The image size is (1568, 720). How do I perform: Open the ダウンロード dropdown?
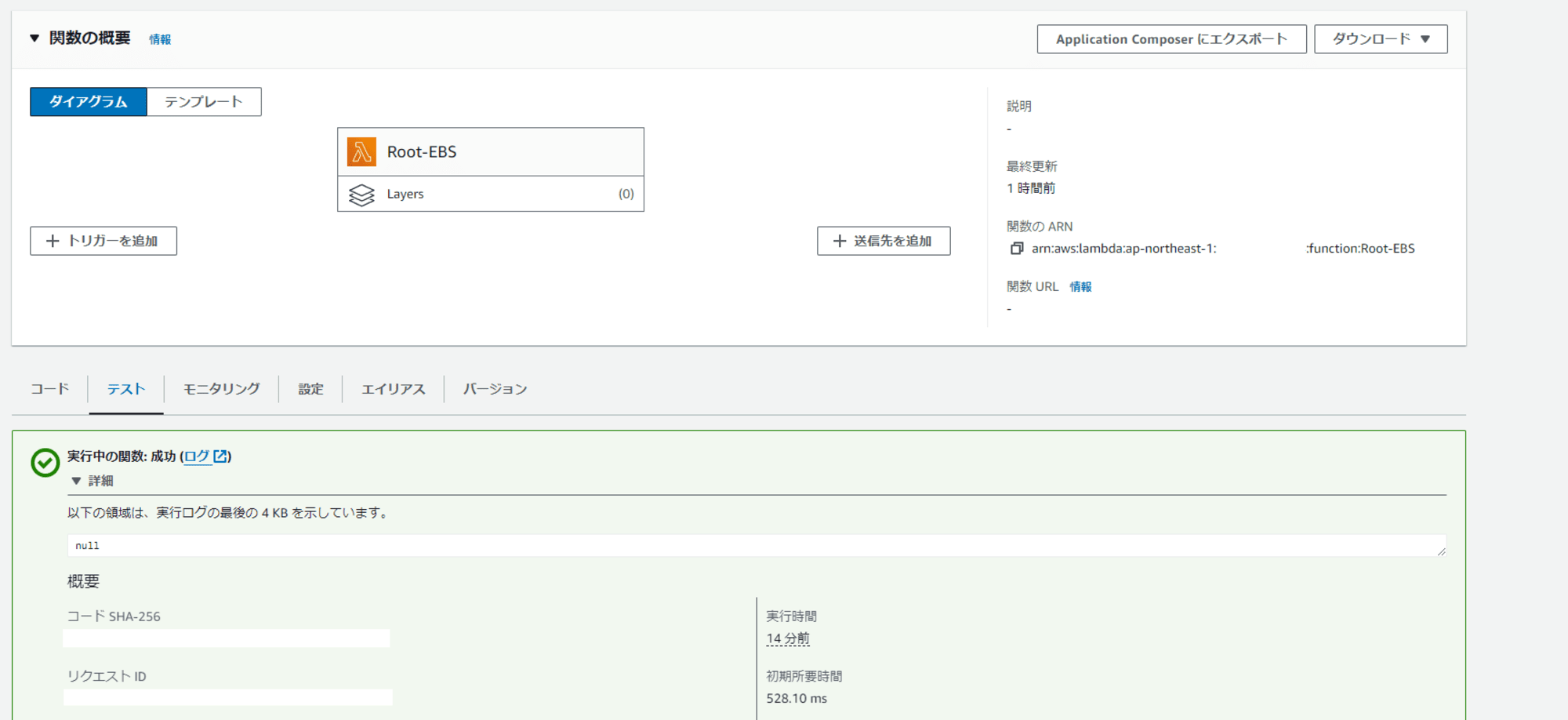click(x=1381, y=39)
